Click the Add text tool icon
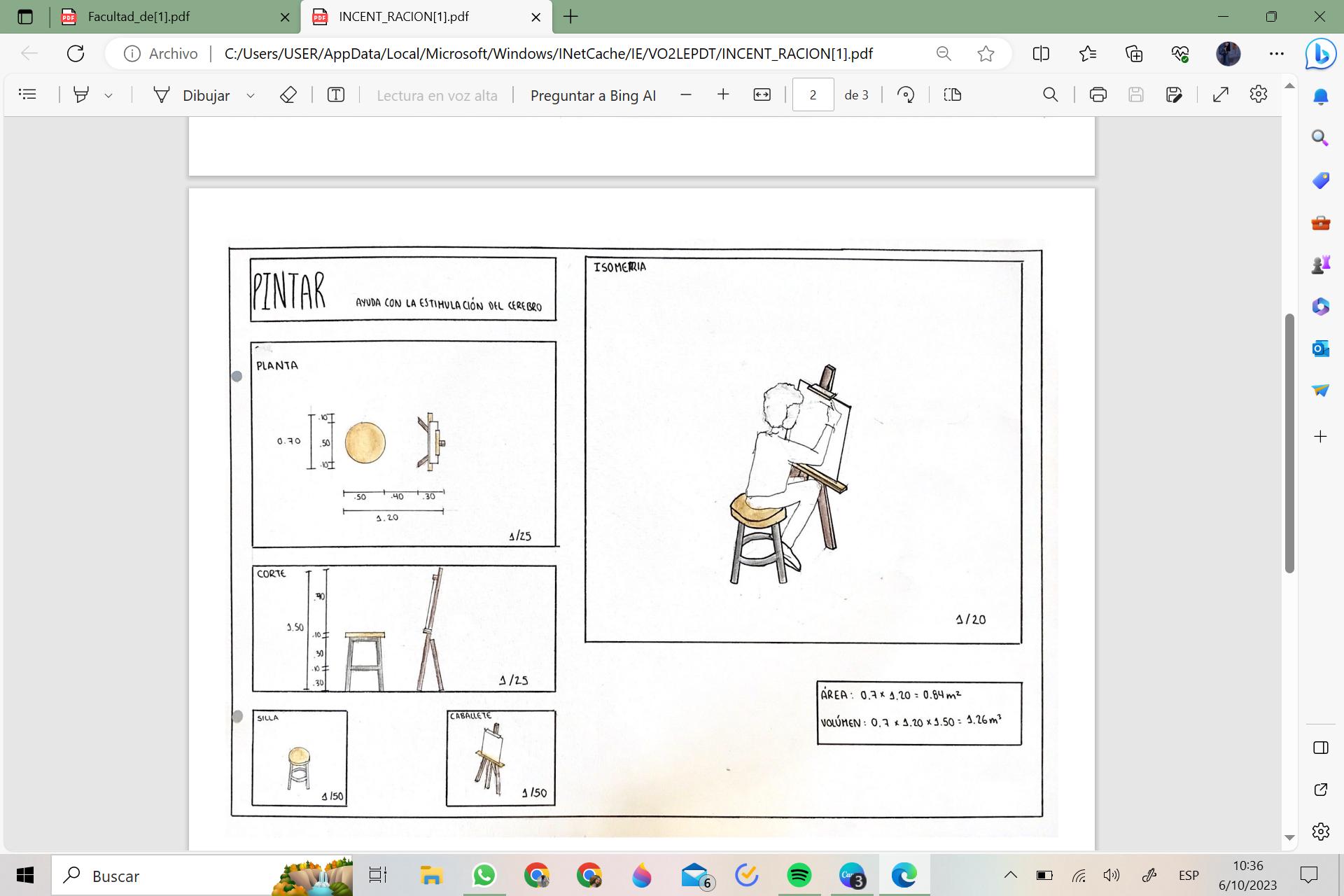This screenshot has width=1344, height=896. pos(336,94)
